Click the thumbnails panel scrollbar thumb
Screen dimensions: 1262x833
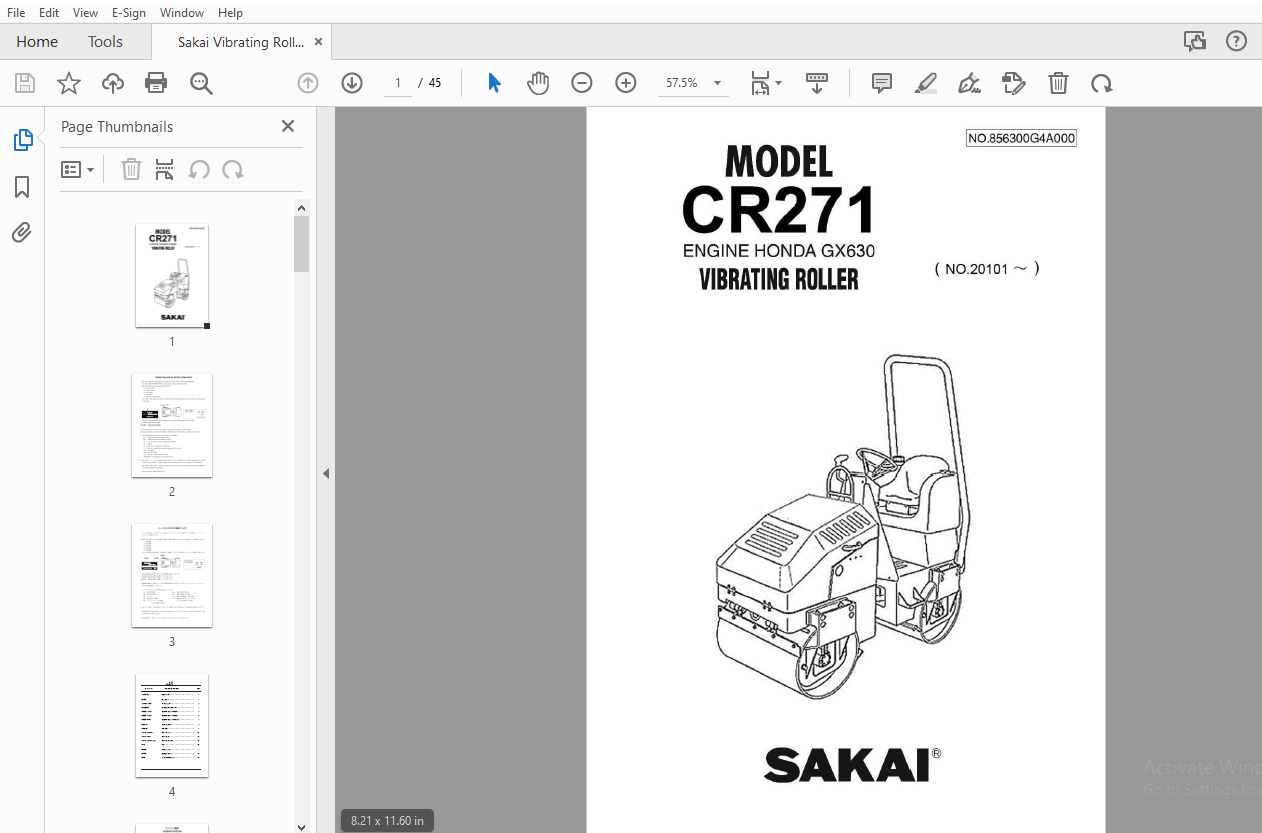click(x=301, y=244)
